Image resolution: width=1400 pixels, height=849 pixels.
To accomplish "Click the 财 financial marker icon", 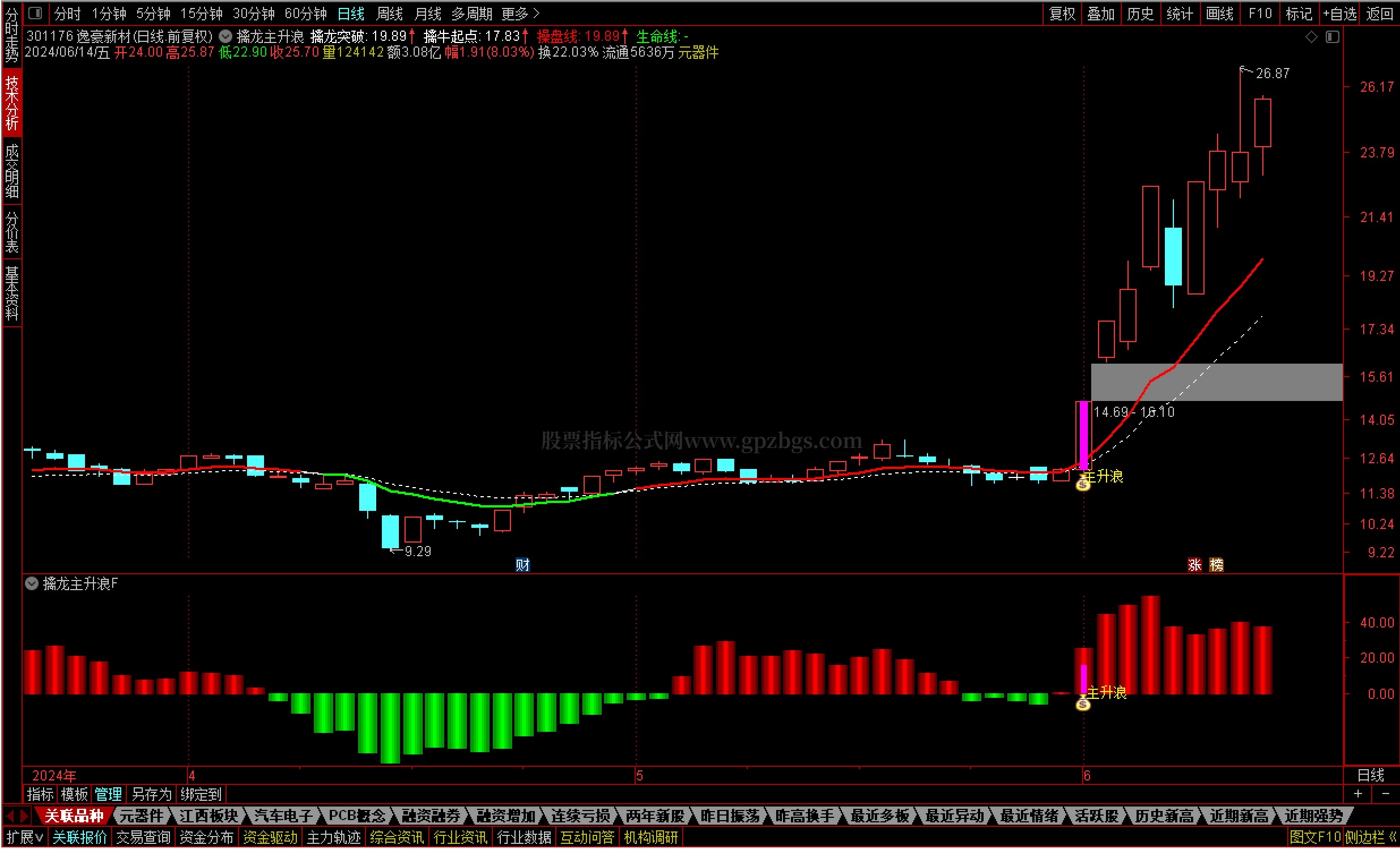I will (x=522, y=565).
